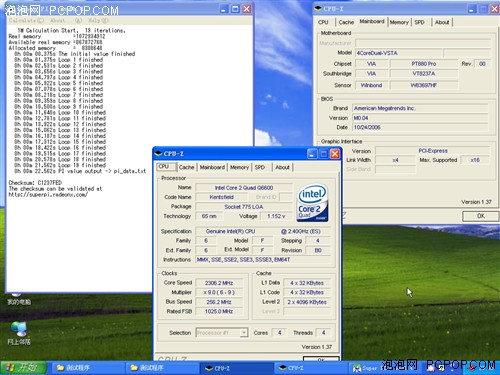Click the Max. Supported value x16
This screenshot has width=500, height=375.
(x=475, y=160)
